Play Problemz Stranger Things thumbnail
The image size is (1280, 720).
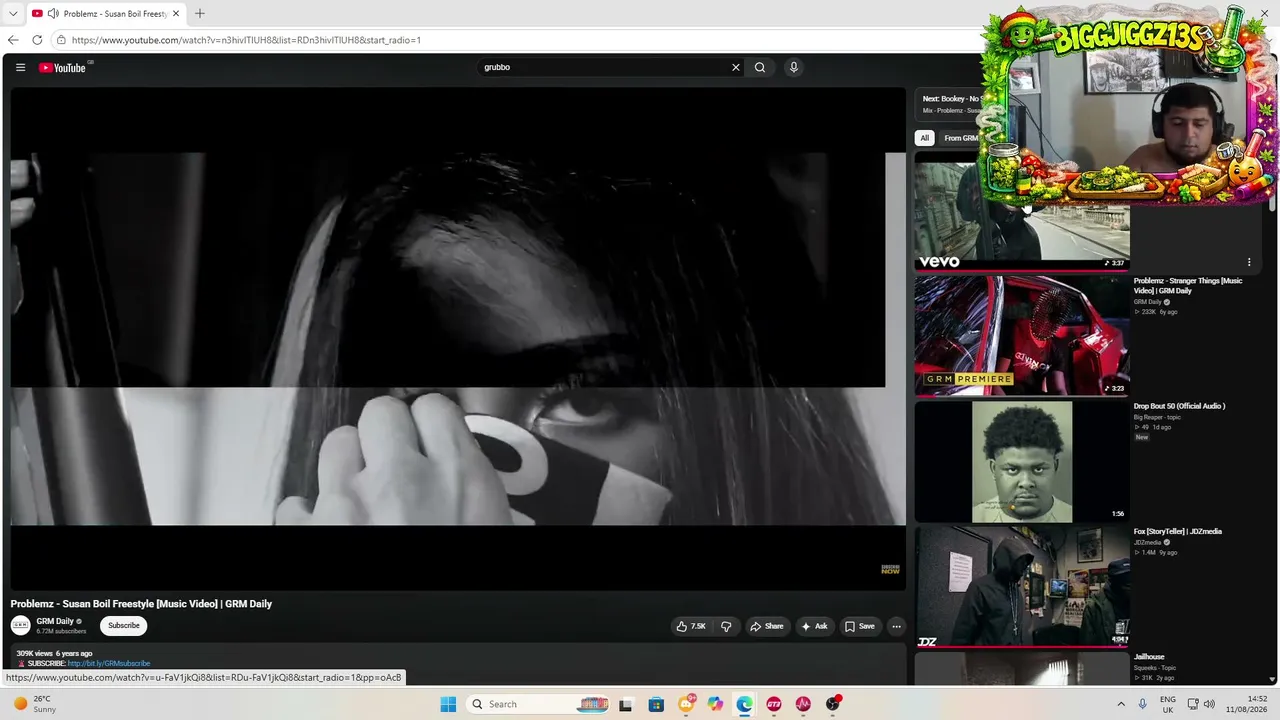(1021, 336)
